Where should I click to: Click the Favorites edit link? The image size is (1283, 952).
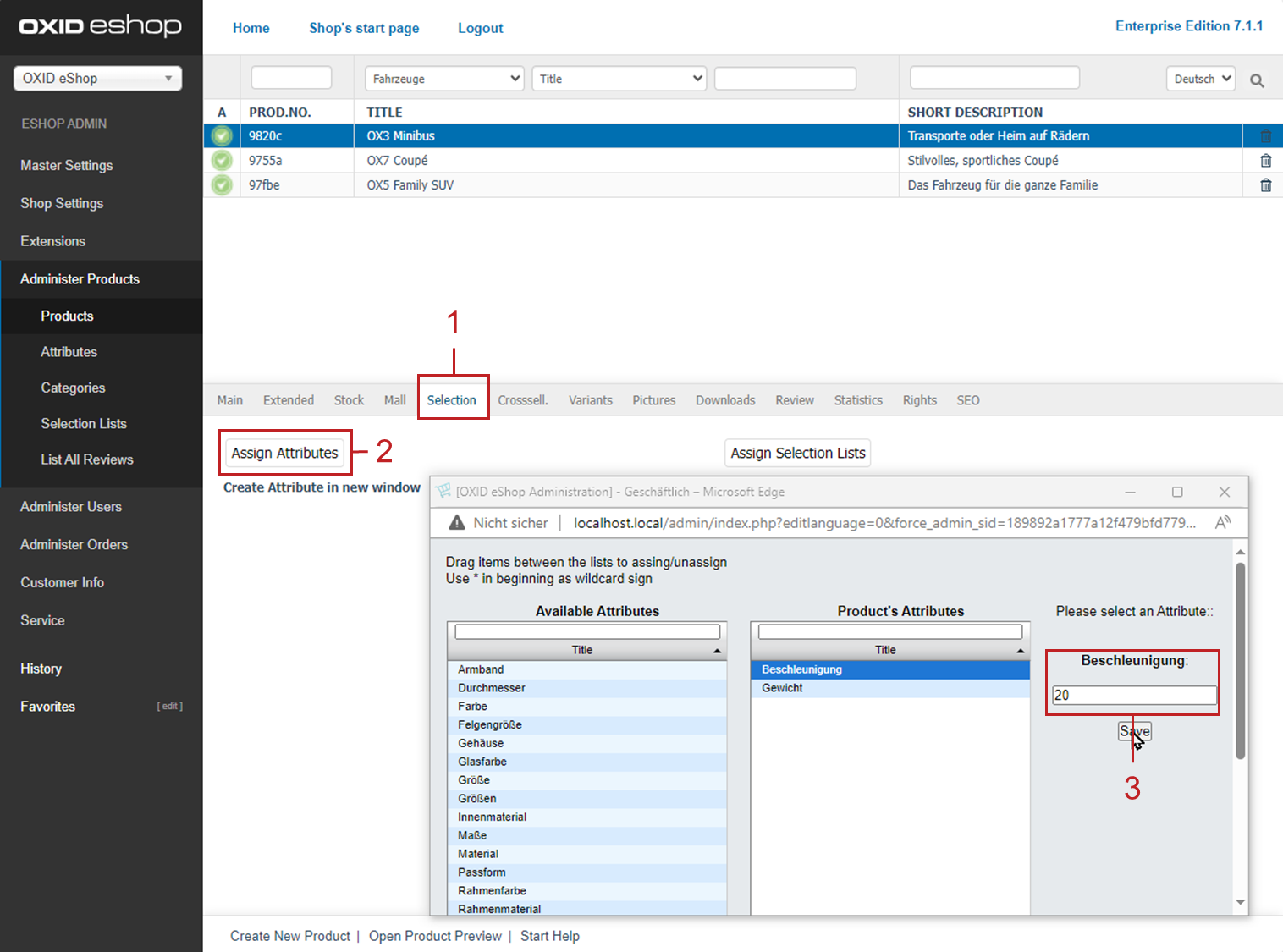coord(170,706)
